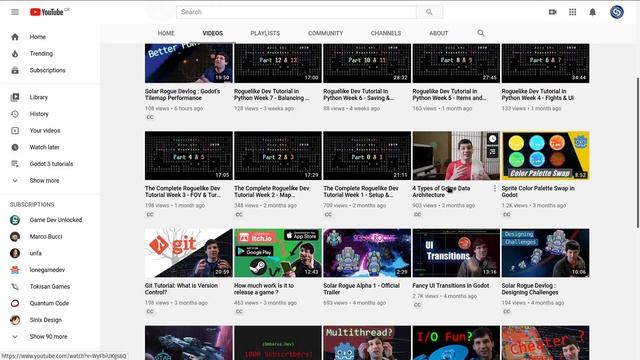Open the ABOUT tab
This screenshot has height=360, width=640.
pos(438,33)
